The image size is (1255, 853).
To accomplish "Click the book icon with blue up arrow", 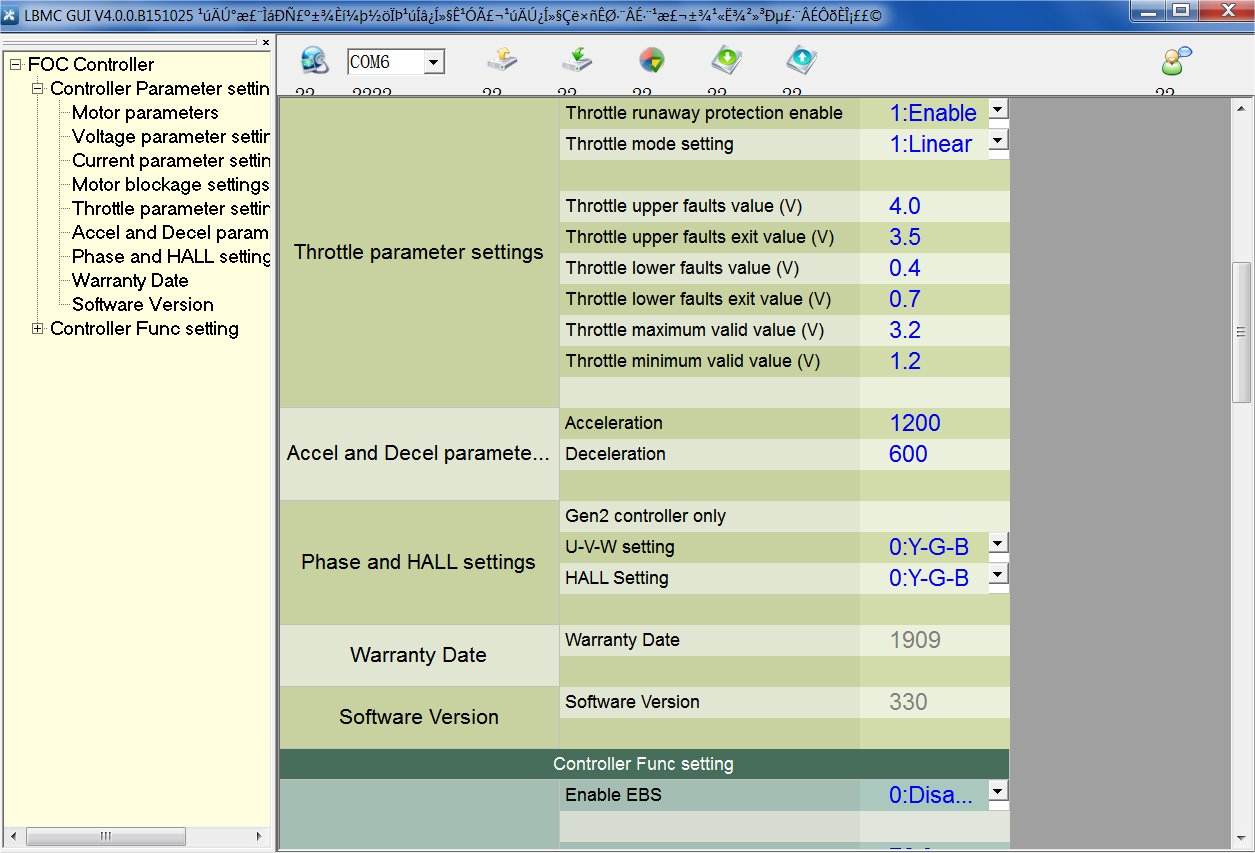I will click(x=800, y=61).
